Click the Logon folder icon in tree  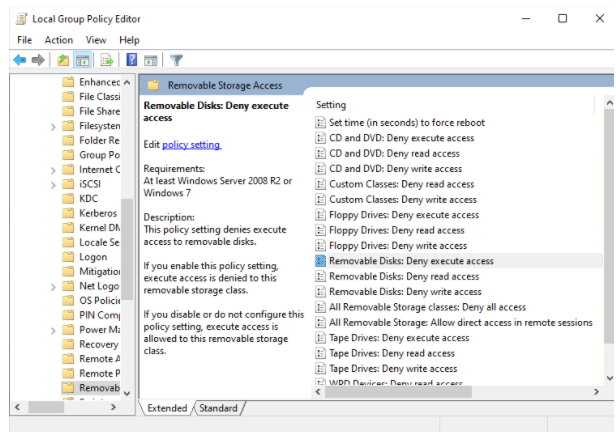(x=68, y=256)
